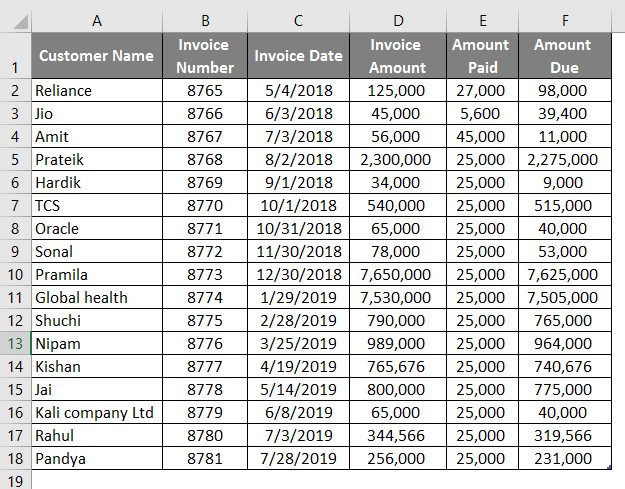This screenshot has width=625, height=489.
Task: Select row 13 header
Action: [x=15, y=343]
